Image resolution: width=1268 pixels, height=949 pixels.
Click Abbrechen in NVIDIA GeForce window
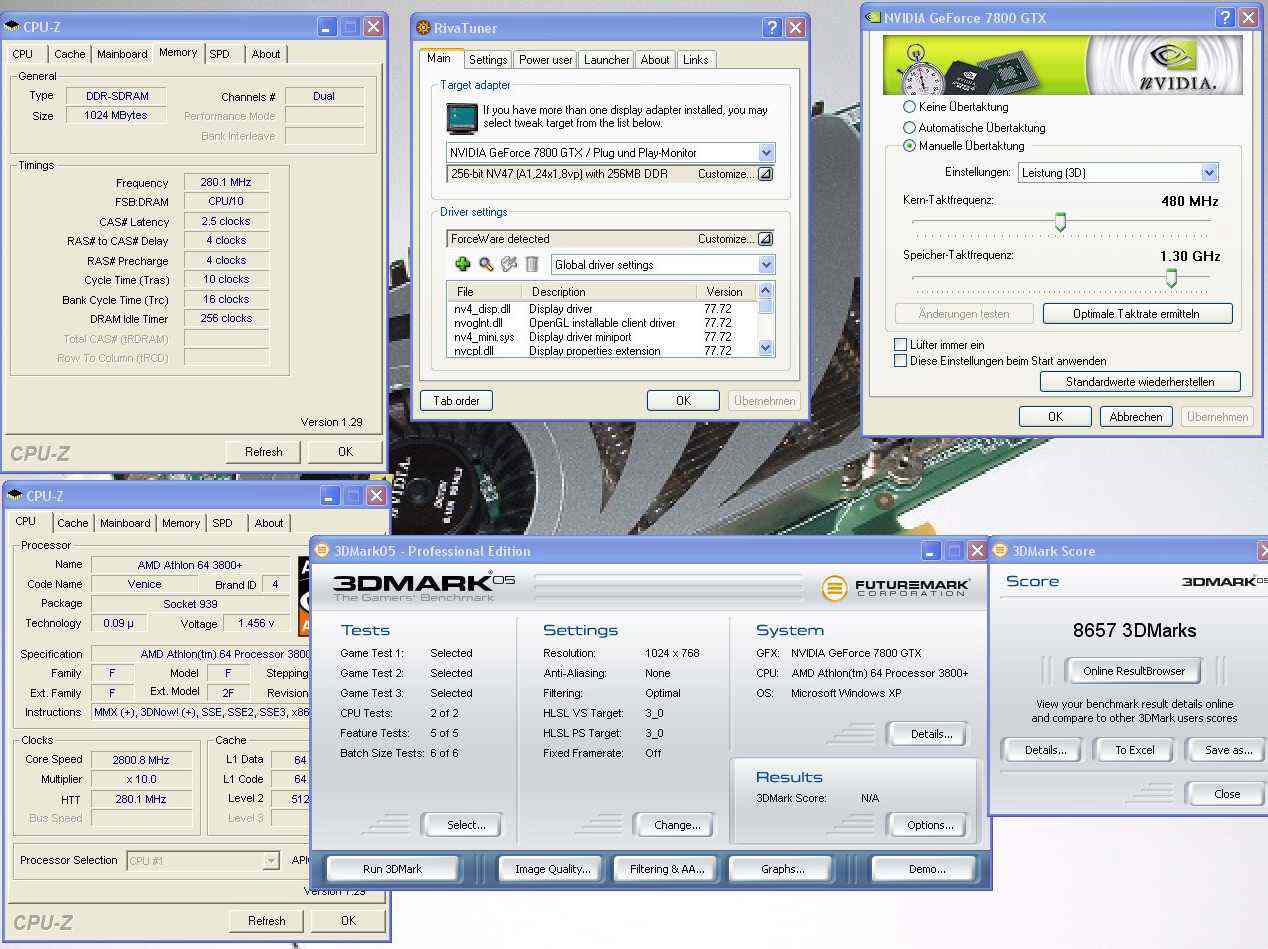point(1136,417)
